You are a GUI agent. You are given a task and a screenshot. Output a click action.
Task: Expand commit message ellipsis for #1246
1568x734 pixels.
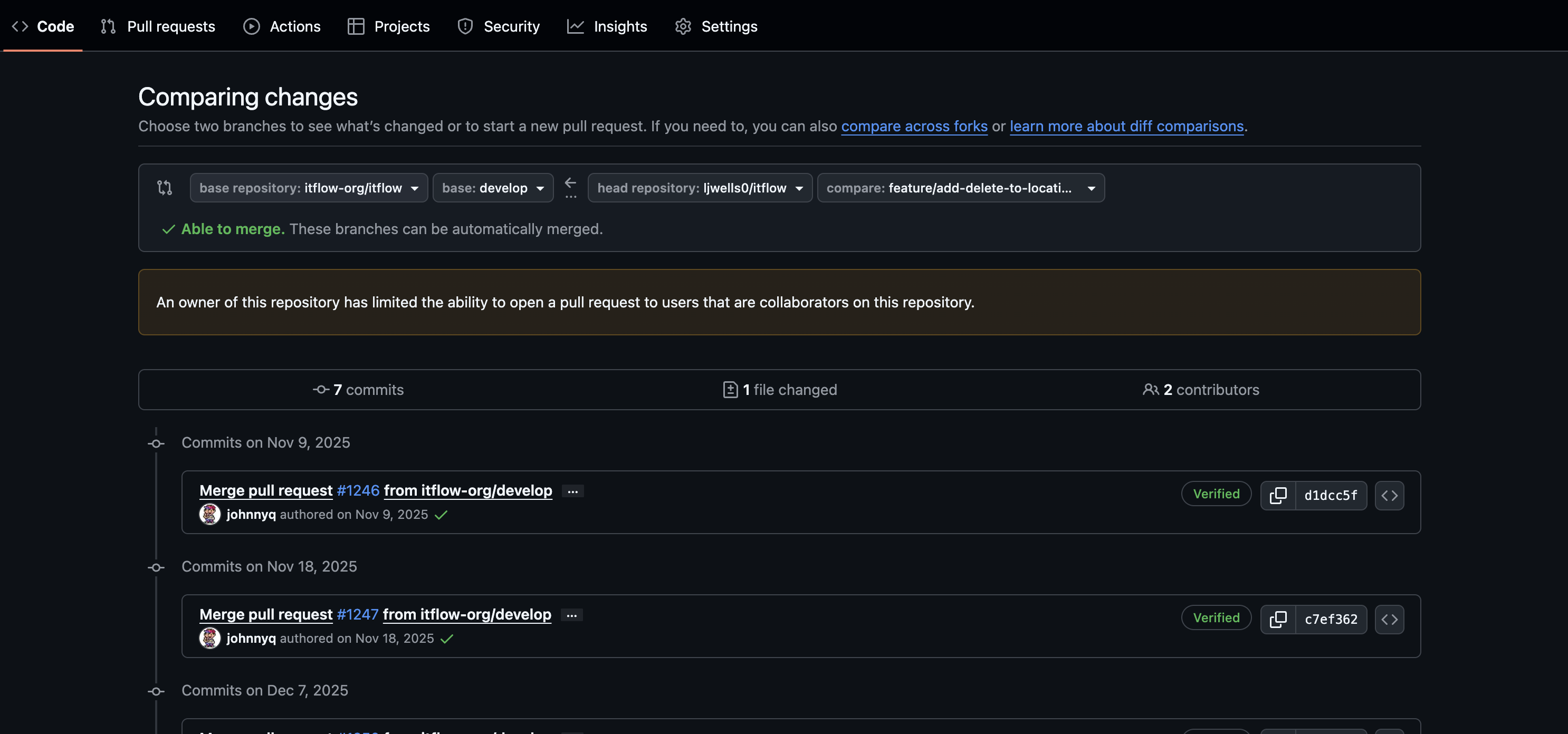click(x=573, y=491)
